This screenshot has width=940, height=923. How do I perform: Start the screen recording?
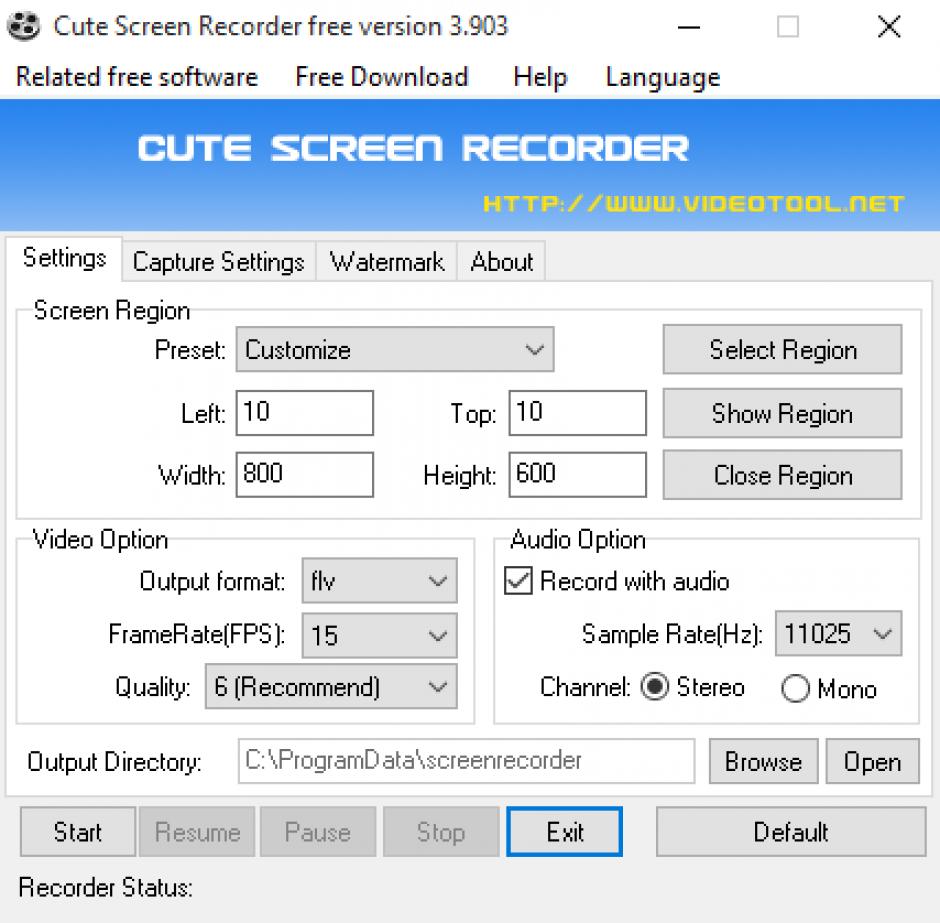click(x=78, y=832)
